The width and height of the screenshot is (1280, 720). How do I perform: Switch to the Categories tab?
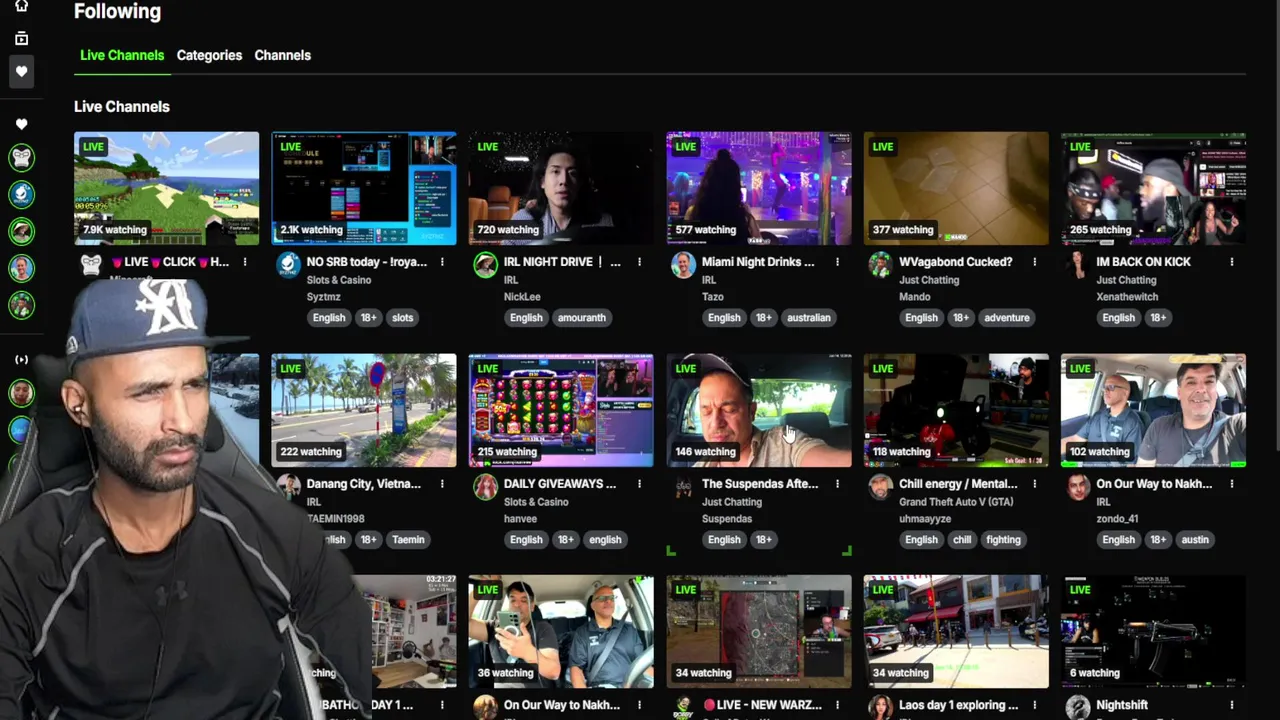(x=209, y=55)
